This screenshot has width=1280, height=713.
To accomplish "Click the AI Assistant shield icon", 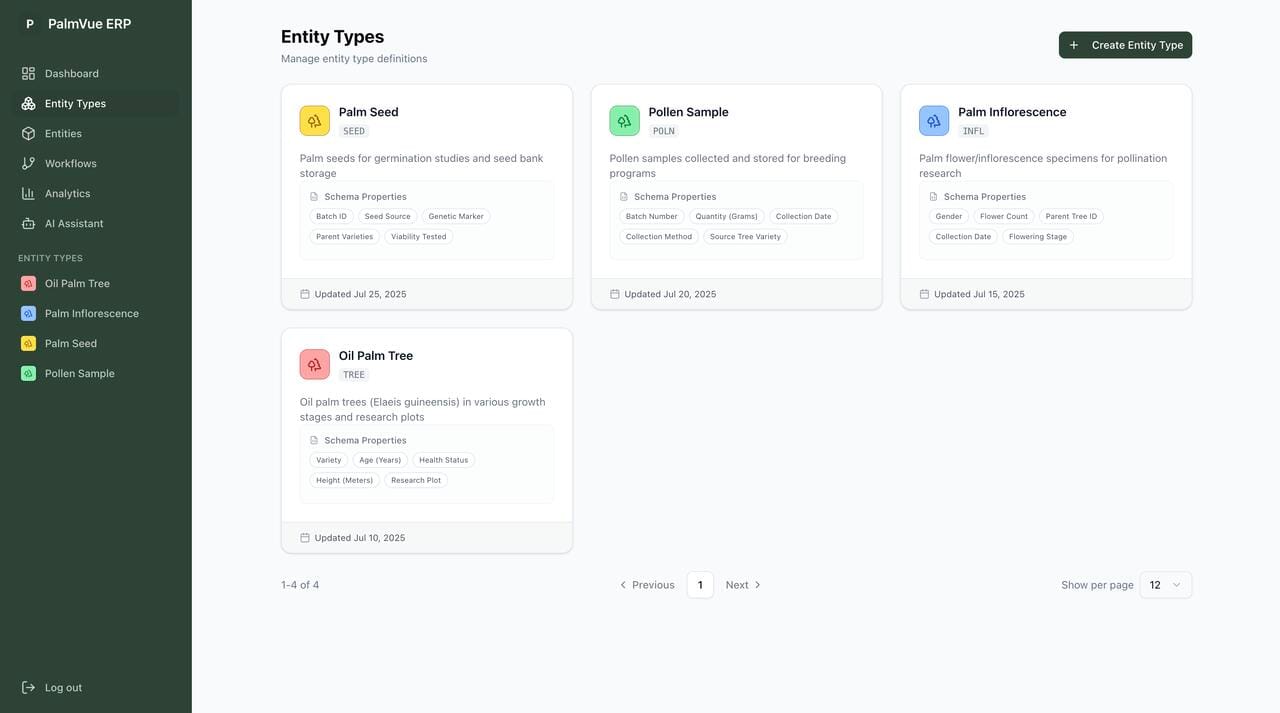I will coord(28,224).
